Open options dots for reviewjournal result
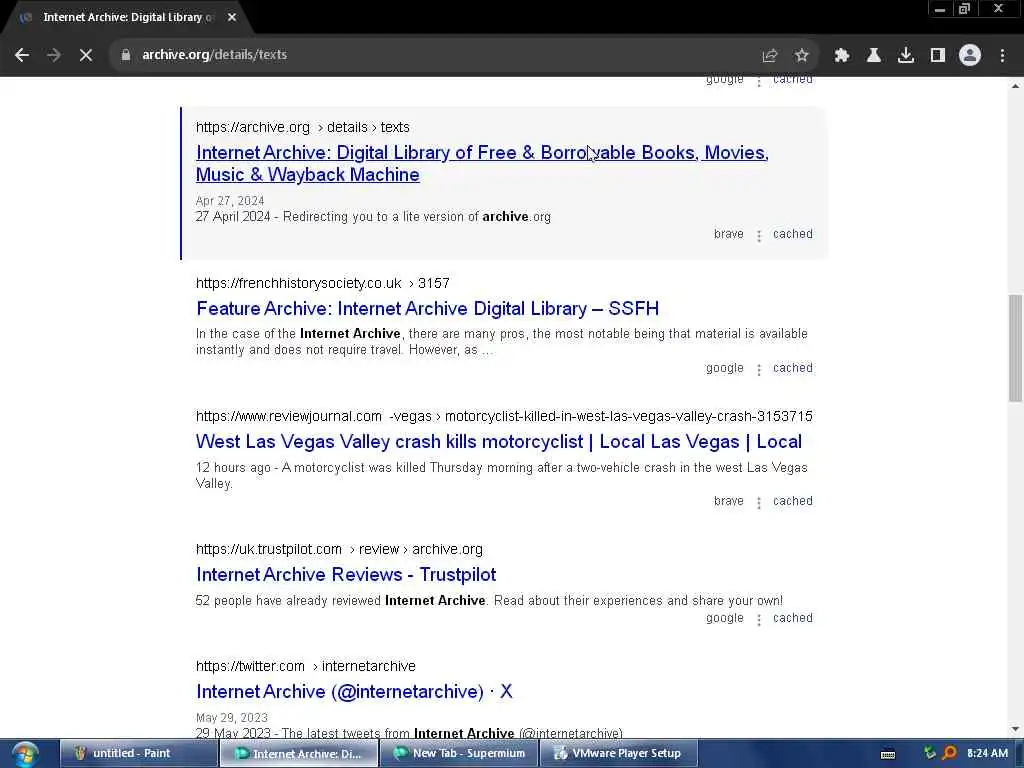 [x=759, y=503]
